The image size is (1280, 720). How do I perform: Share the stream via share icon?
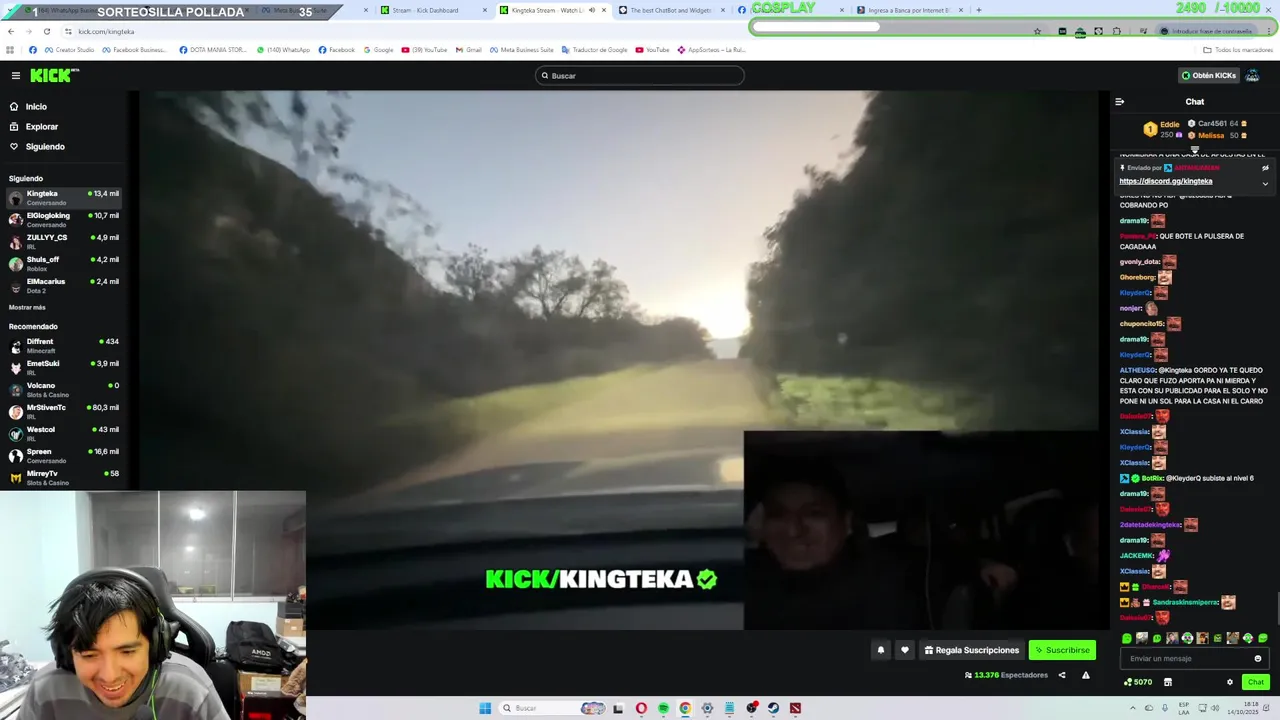point(1062,675)
